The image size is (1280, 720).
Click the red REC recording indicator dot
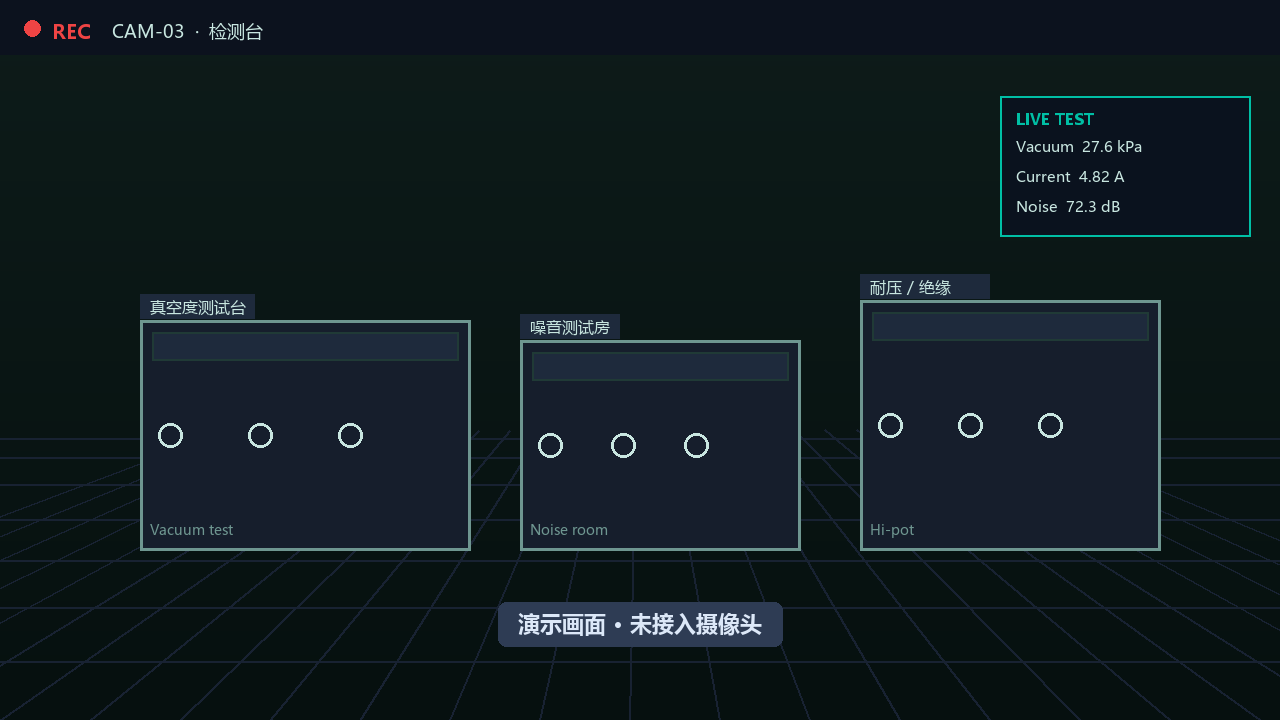pyautogui.click(x=32, y=29)
